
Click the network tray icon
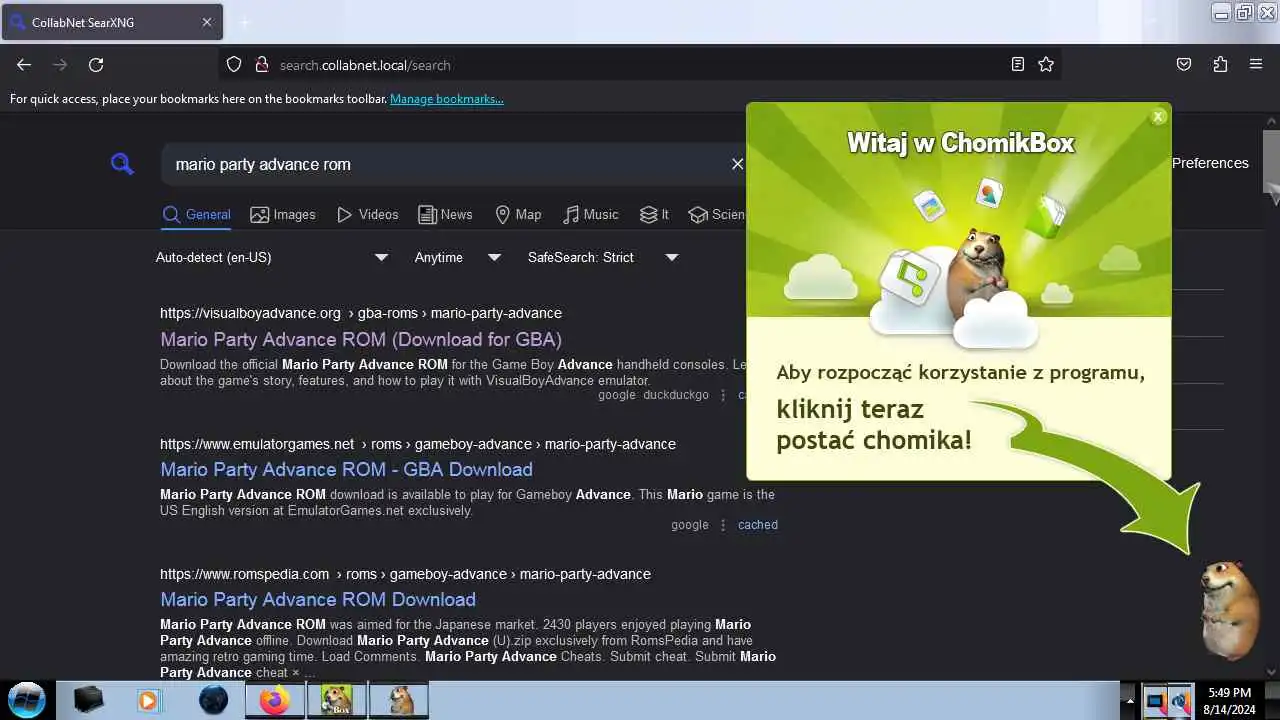click(x=1155, y=701)
